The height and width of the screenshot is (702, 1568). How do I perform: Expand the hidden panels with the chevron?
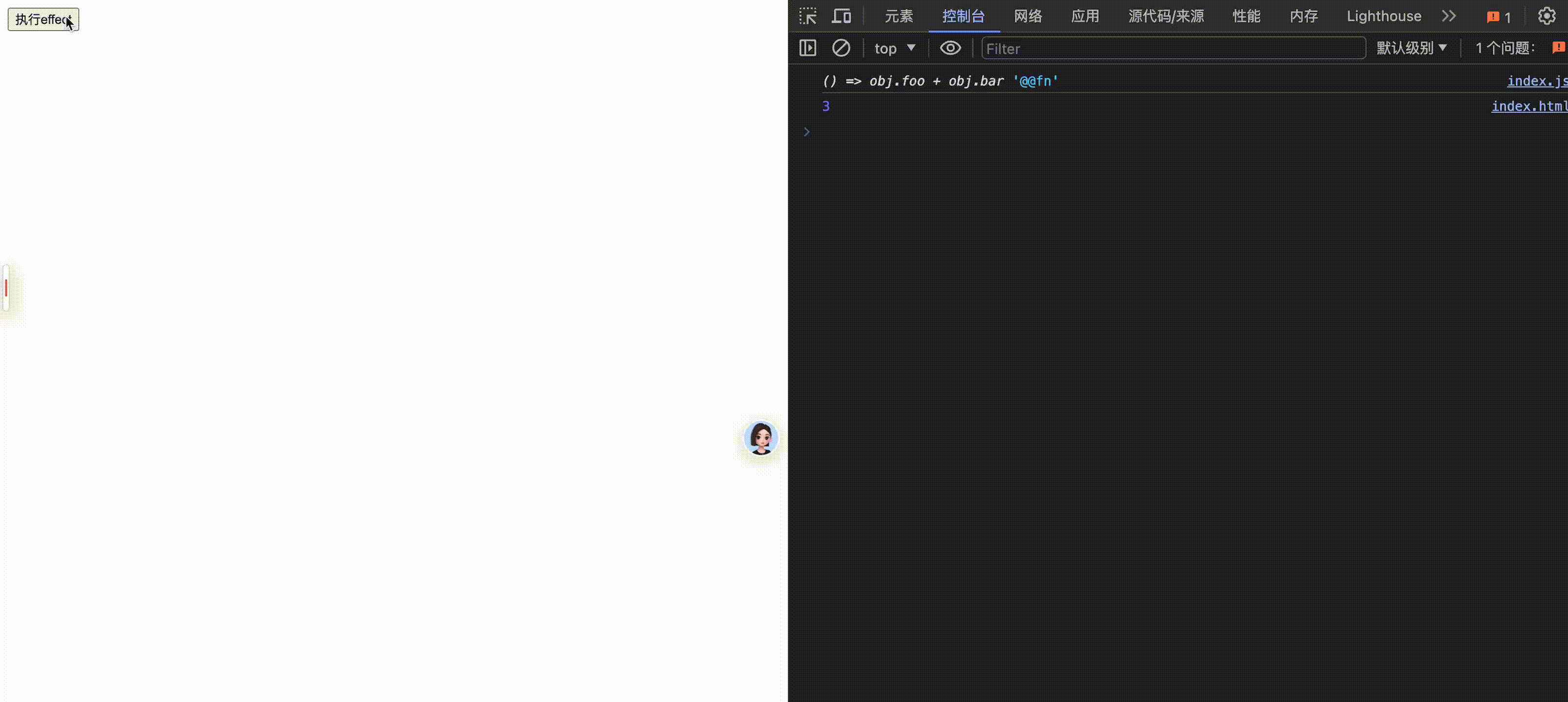pyautogui.click(x=1450, y=16)
